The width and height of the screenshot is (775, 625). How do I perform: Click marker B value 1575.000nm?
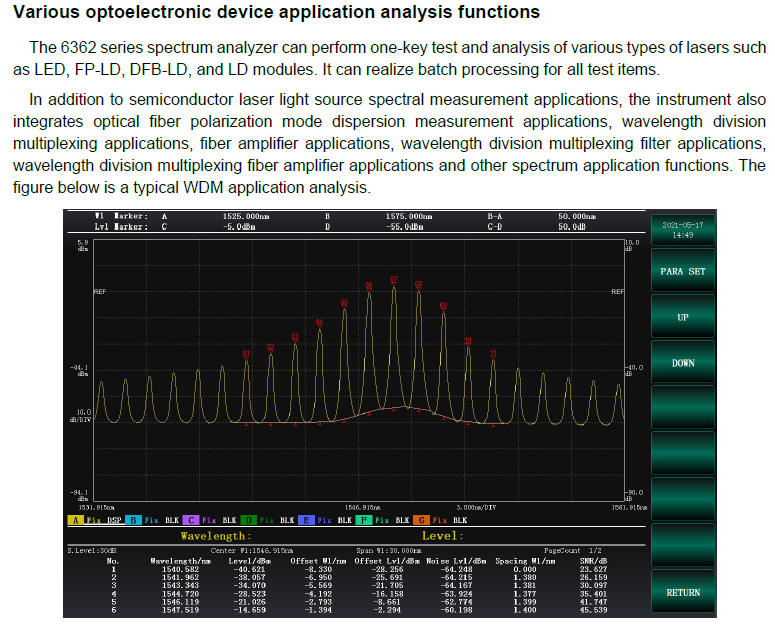409,216
